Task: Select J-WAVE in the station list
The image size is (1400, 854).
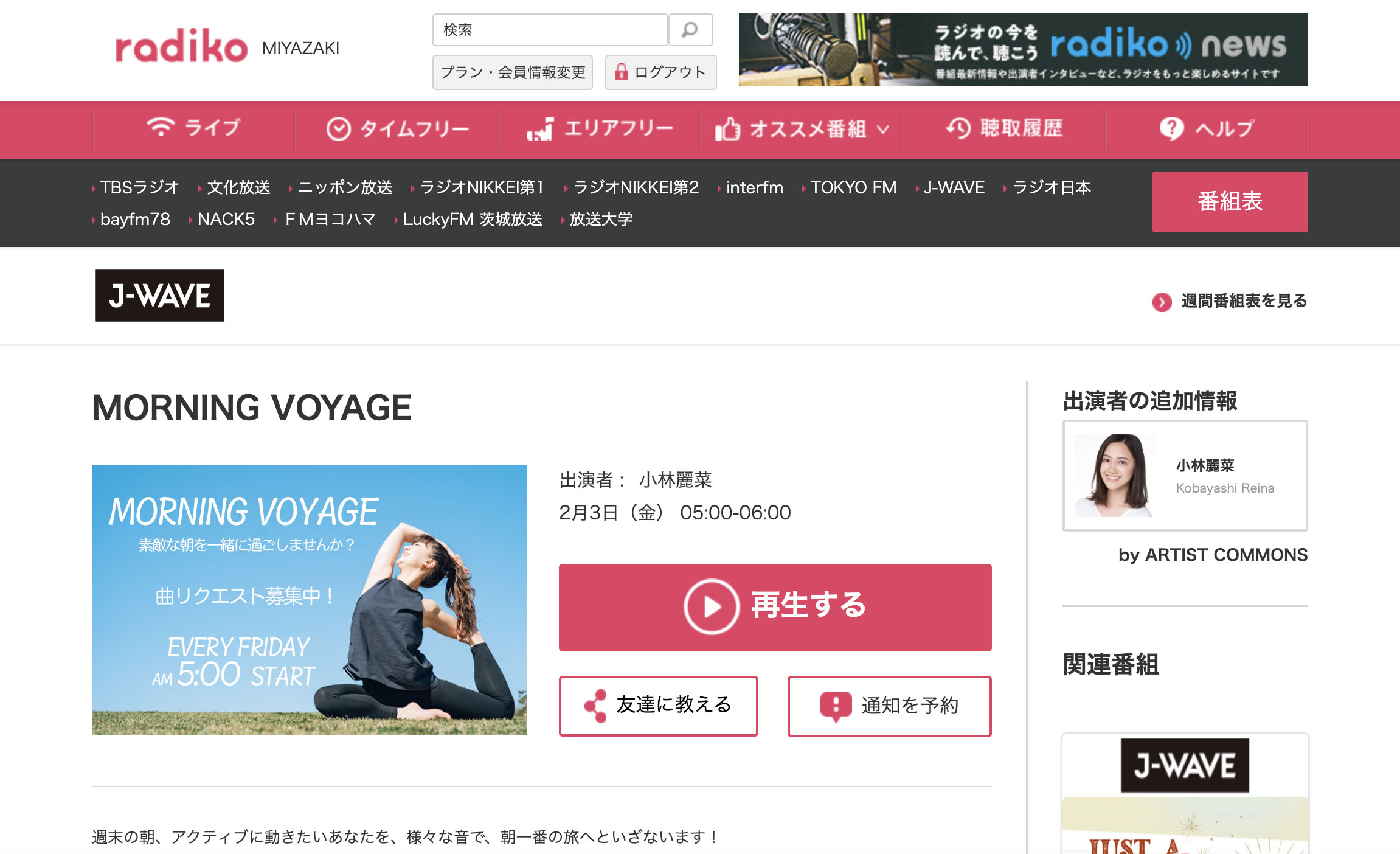Action: pyautogui.click(x=954, y=187)
